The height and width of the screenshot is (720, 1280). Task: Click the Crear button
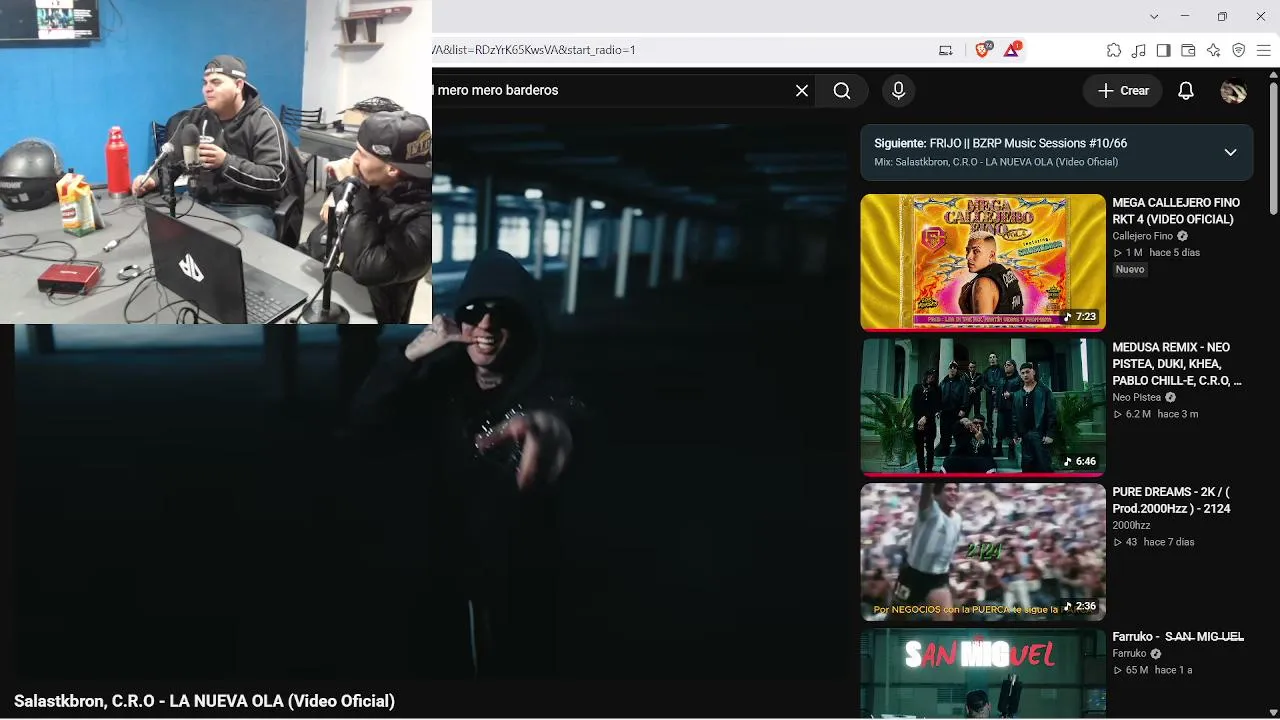coord(1122,90)
